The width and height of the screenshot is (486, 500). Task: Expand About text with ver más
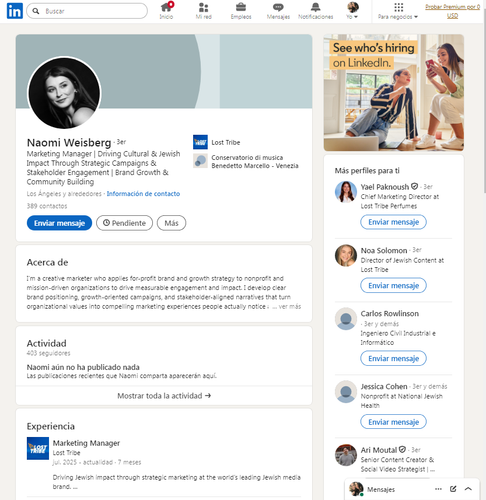pyautogui.click(x=290, y=306)
